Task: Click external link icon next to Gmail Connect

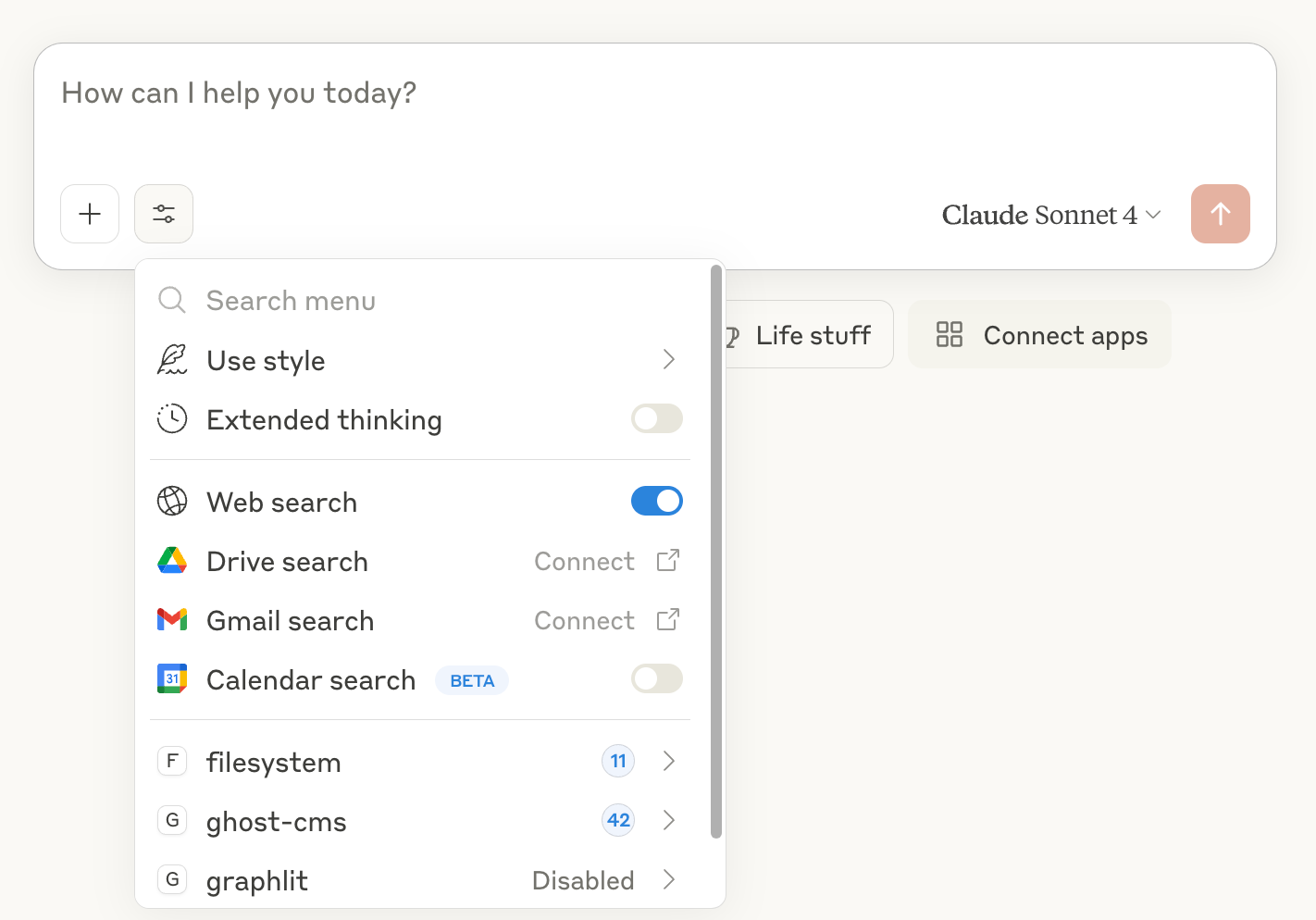Action: tap(668, 619)
